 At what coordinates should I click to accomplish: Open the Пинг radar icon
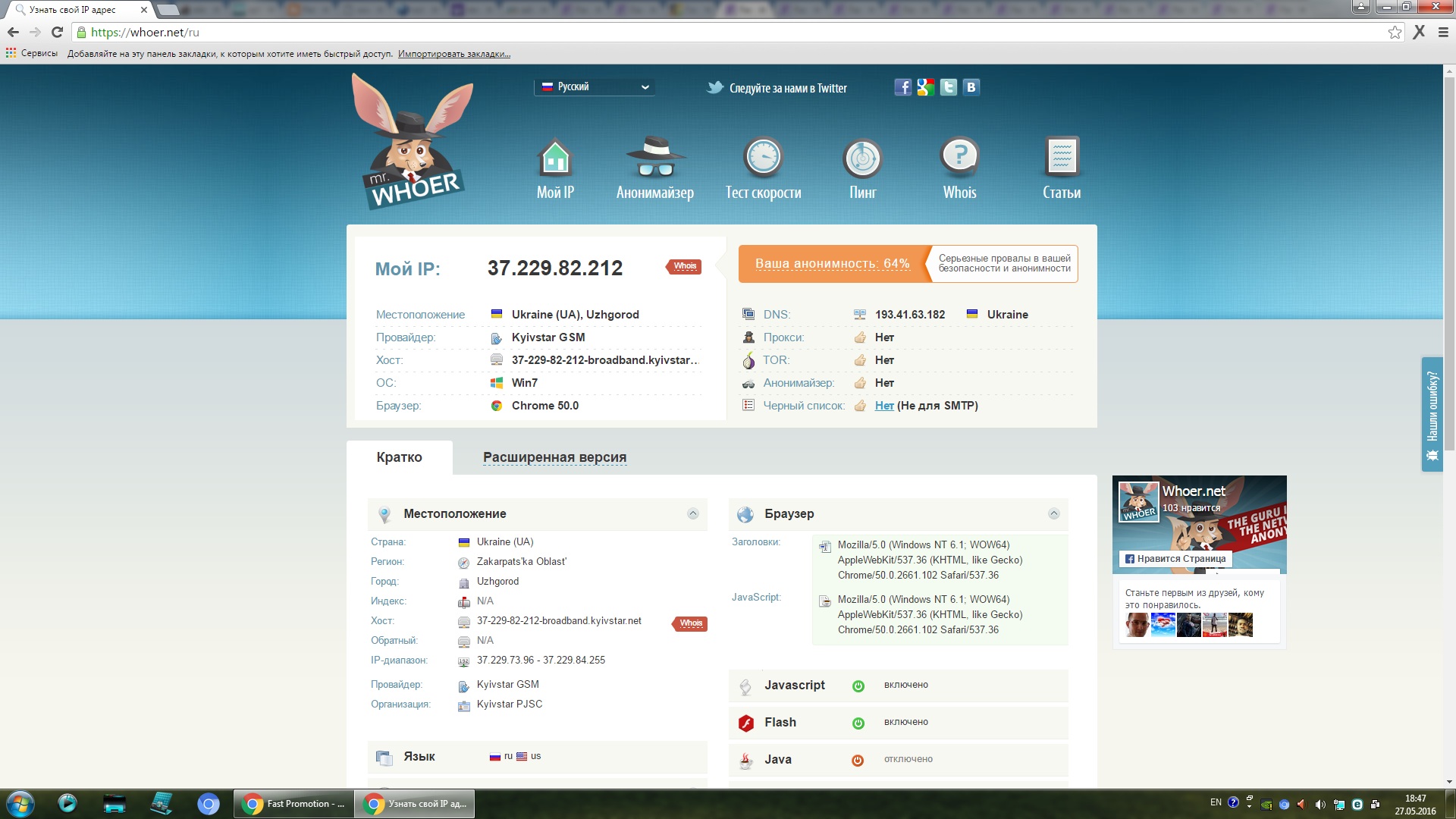tap(863, 158)
